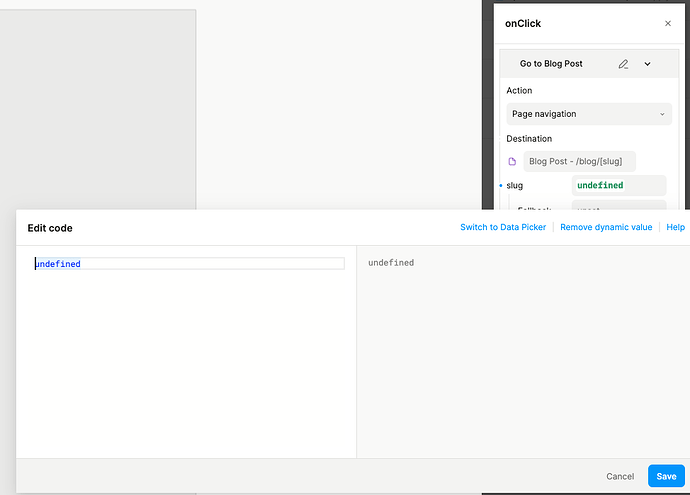
Task: Cancel the code edit
Action: point(620,476)
